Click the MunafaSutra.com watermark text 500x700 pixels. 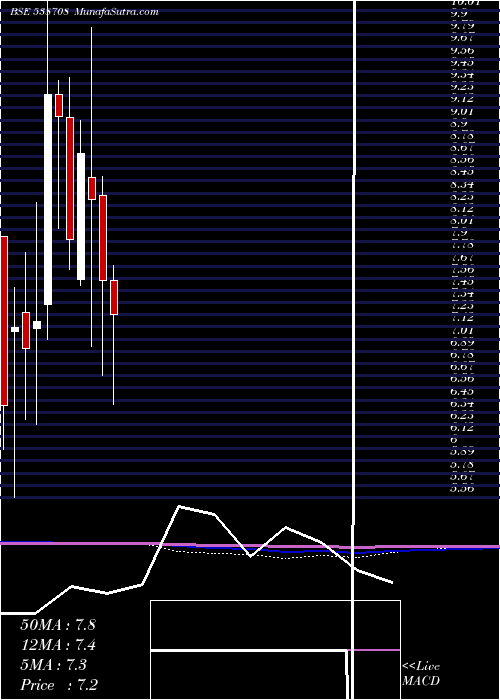click(117, 12)
